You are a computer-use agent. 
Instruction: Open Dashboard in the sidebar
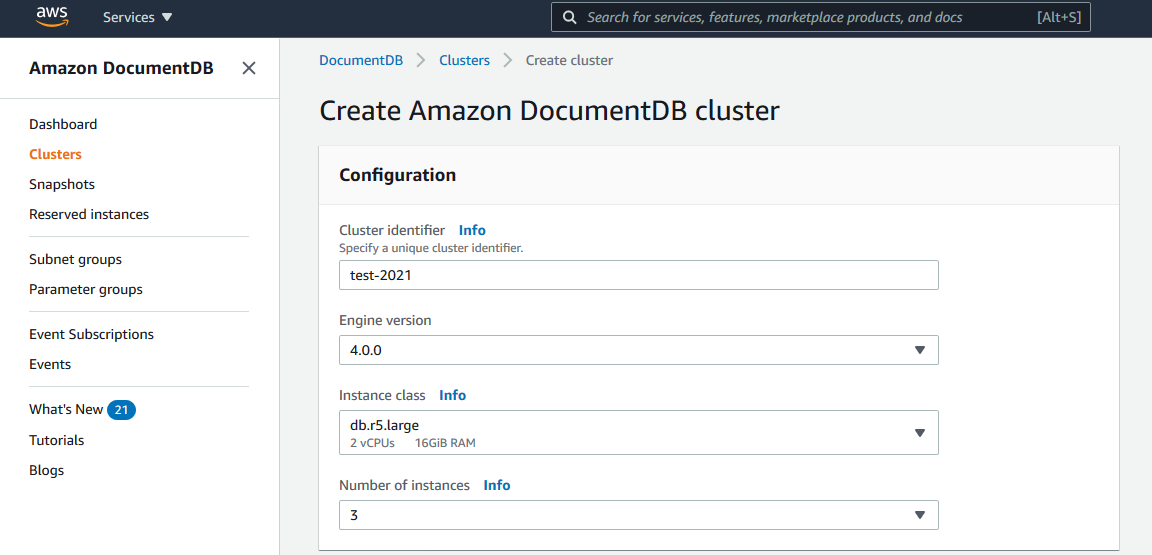[x=63, y=124]
